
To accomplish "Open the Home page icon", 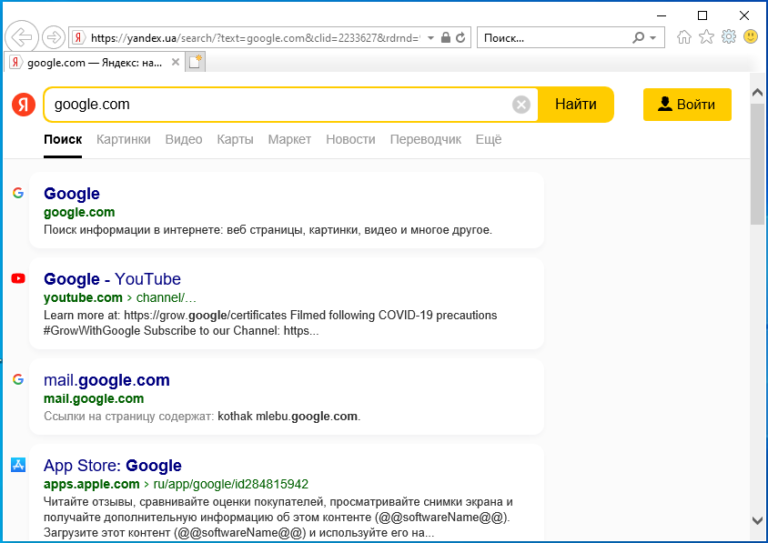I will [684, 37].
